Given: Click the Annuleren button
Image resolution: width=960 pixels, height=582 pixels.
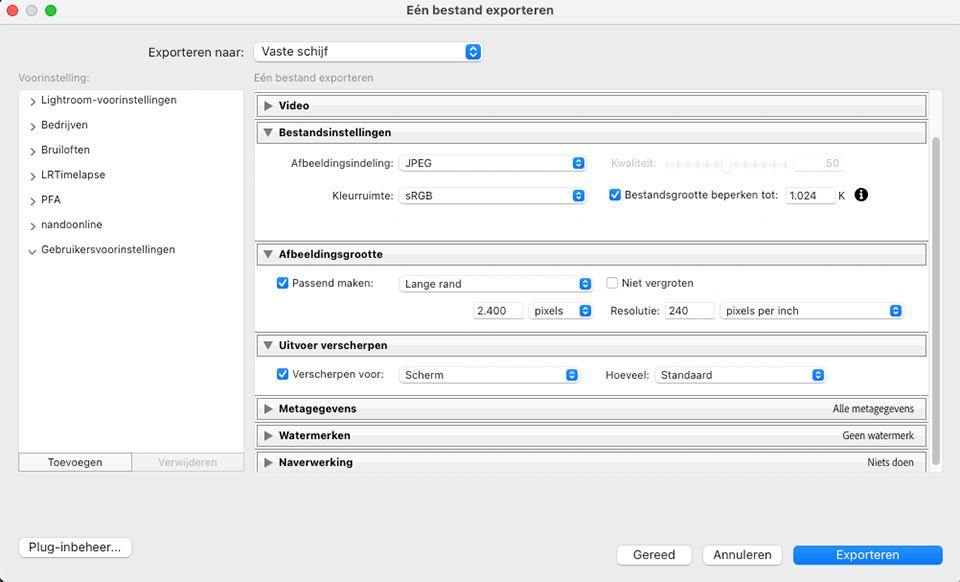Looking at the screenshot, I should click(x=742, y=555).
